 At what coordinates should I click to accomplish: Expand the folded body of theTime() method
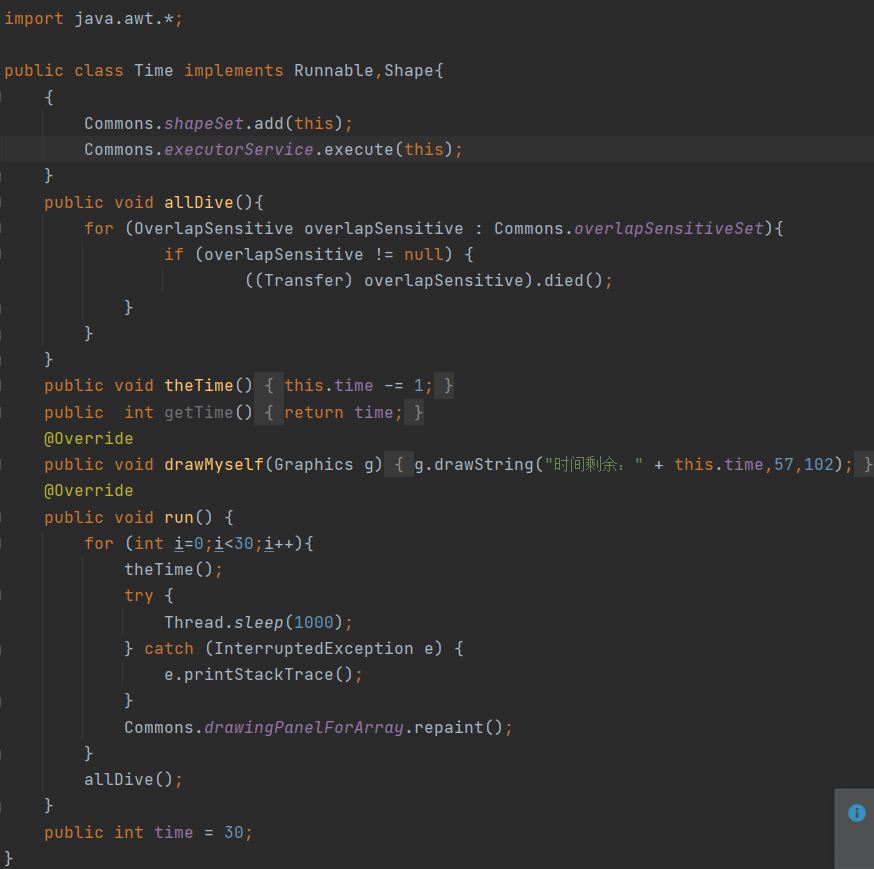tap(269, 386)
